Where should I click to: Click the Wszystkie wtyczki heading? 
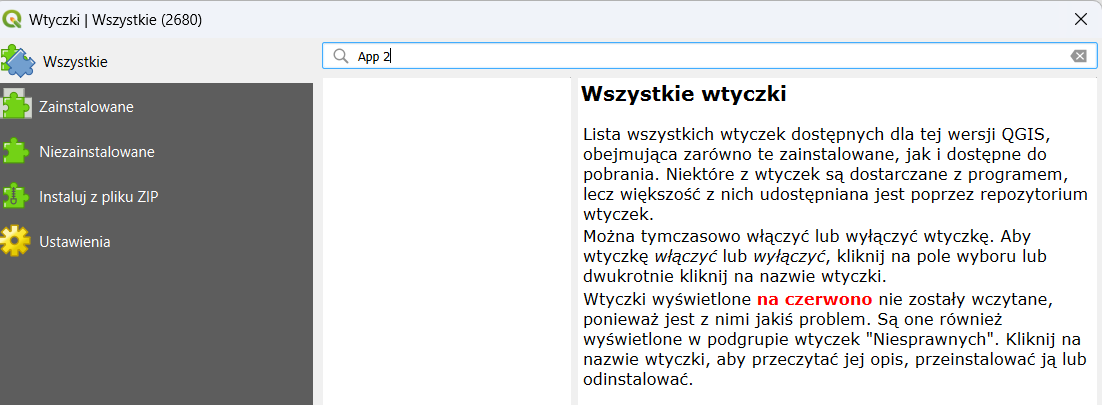pos(683,94)
